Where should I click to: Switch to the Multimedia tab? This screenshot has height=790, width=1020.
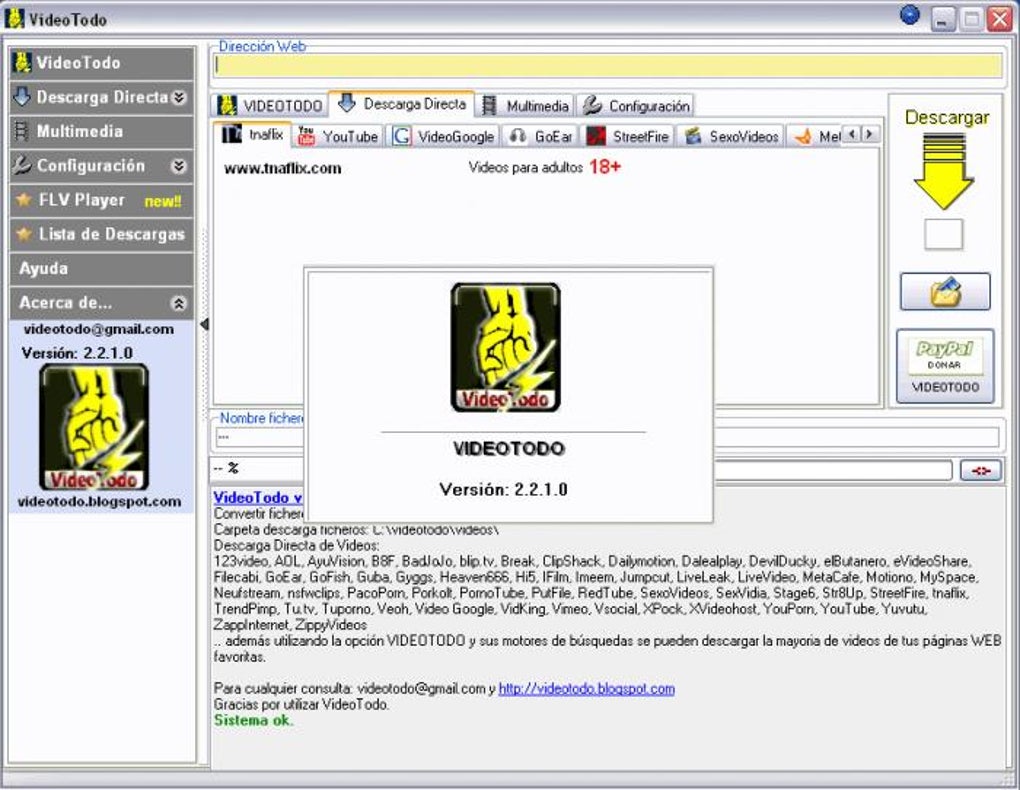click(x=526, y=105)
